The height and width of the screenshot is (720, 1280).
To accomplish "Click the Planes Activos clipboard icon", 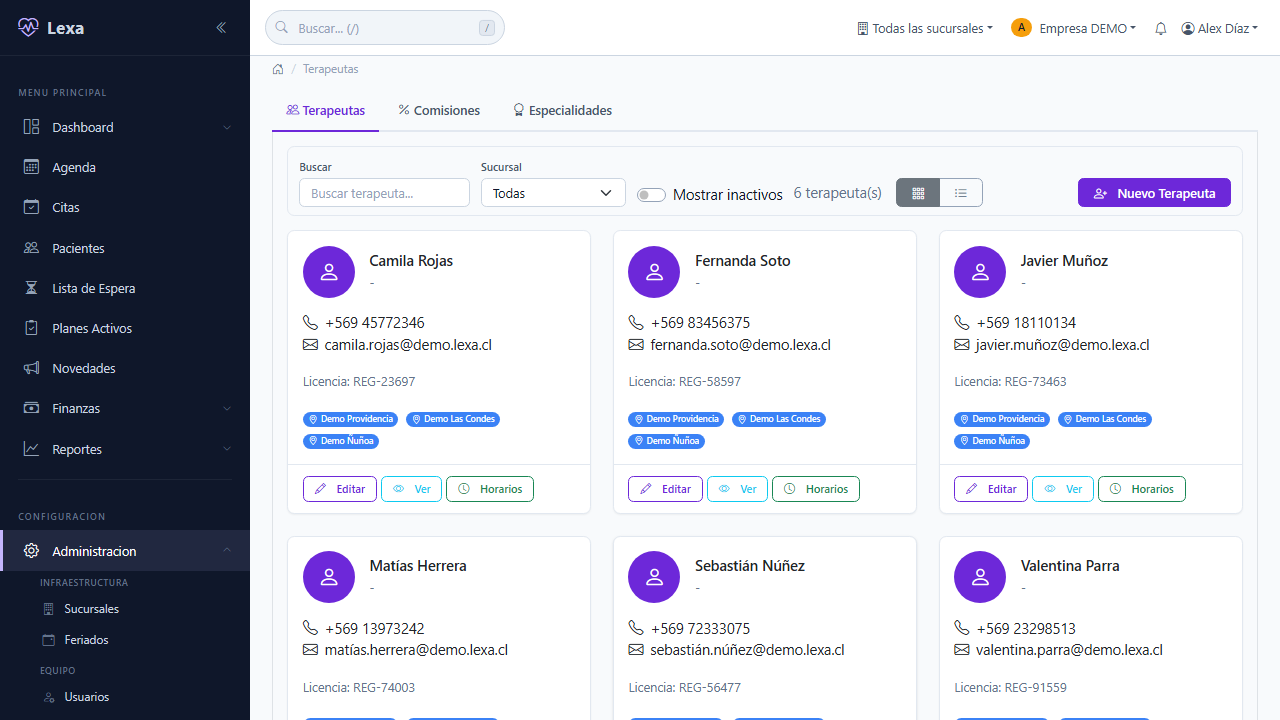I will (x=32, y=328).
